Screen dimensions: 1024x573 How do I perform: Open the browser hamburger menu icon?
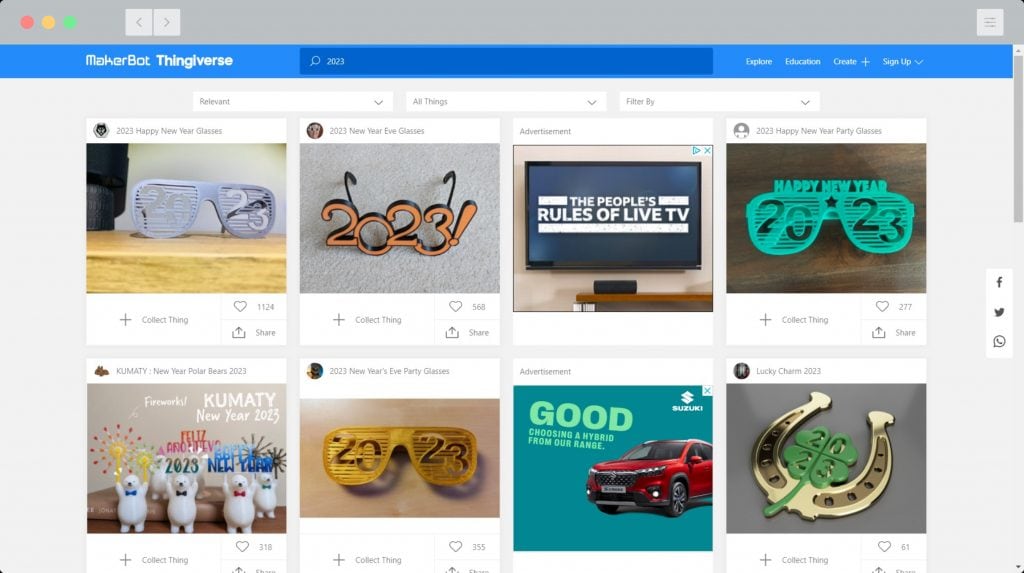(x=989, y=22)
